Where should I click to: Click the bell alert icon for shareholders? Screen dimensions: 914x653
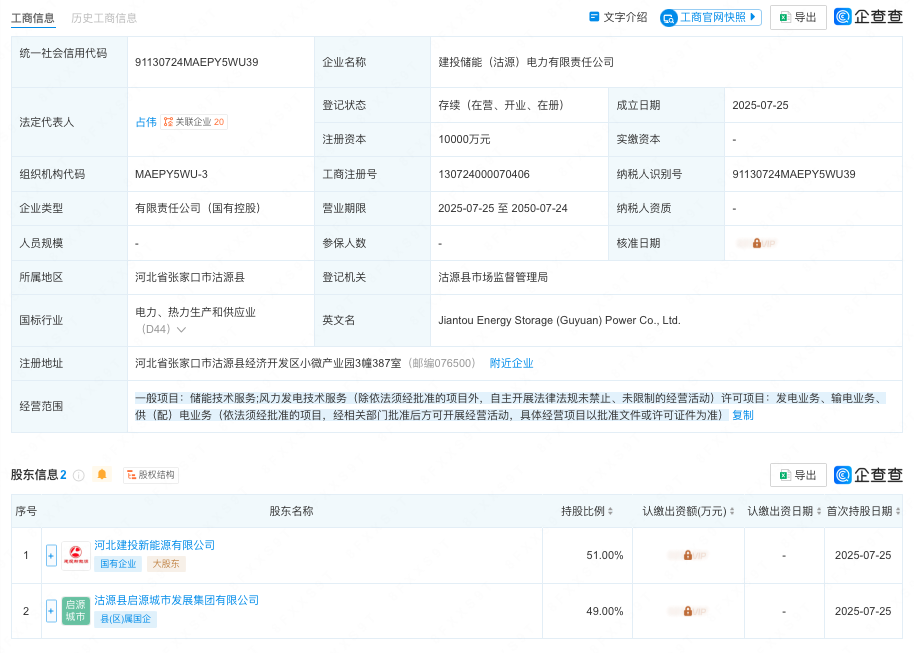click(102, 474)
